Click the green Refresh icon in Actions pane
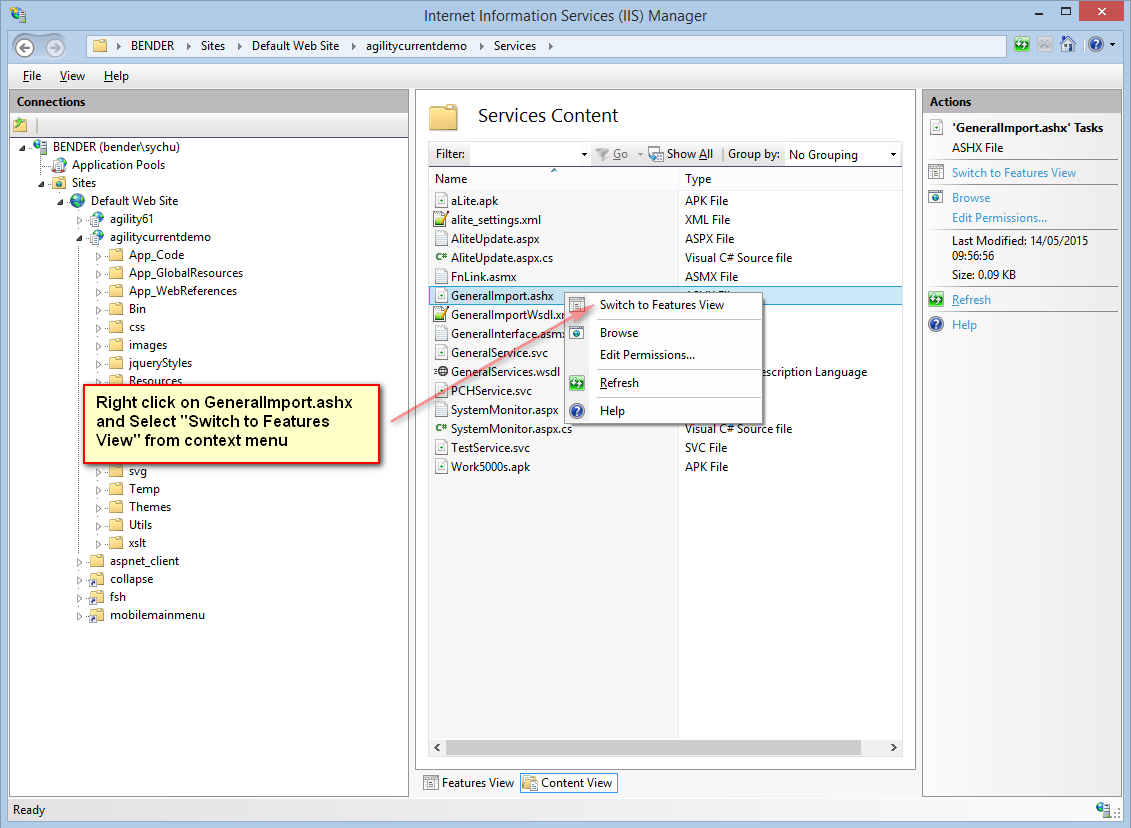Screen dimensions: 1131x828 click(936, 300)
